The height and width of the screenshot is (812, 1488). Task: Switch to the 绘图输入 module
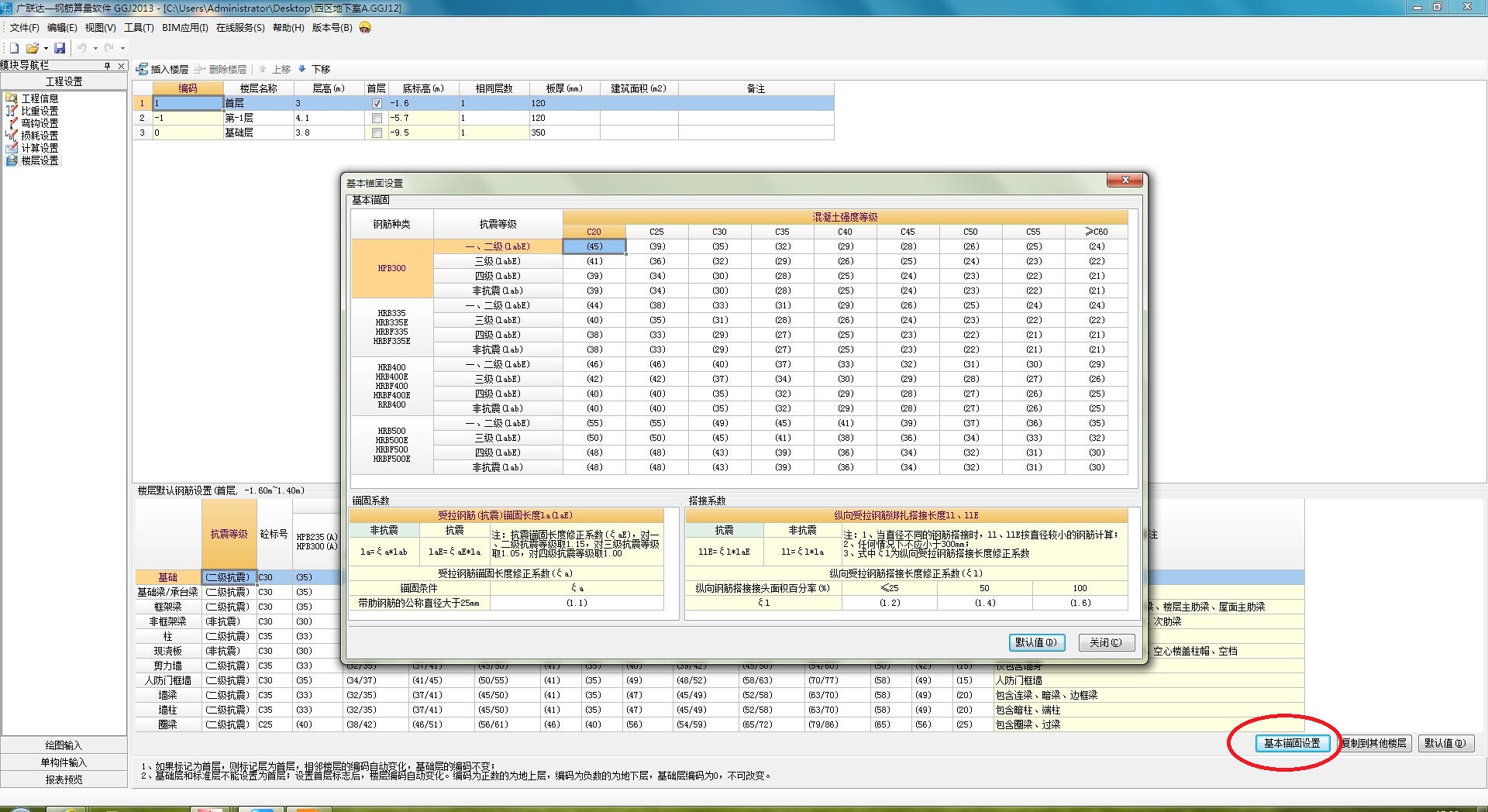coord(64,745)
